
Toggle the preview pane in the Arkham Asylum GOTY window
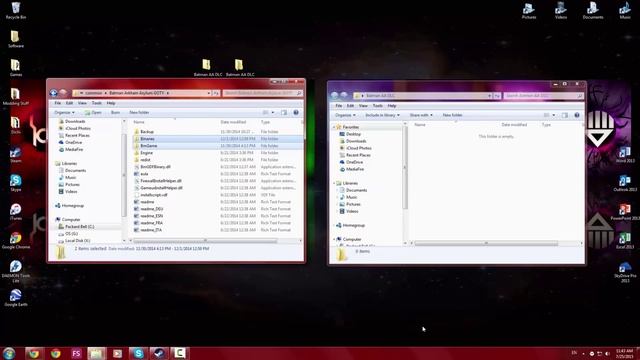point(284,112)
